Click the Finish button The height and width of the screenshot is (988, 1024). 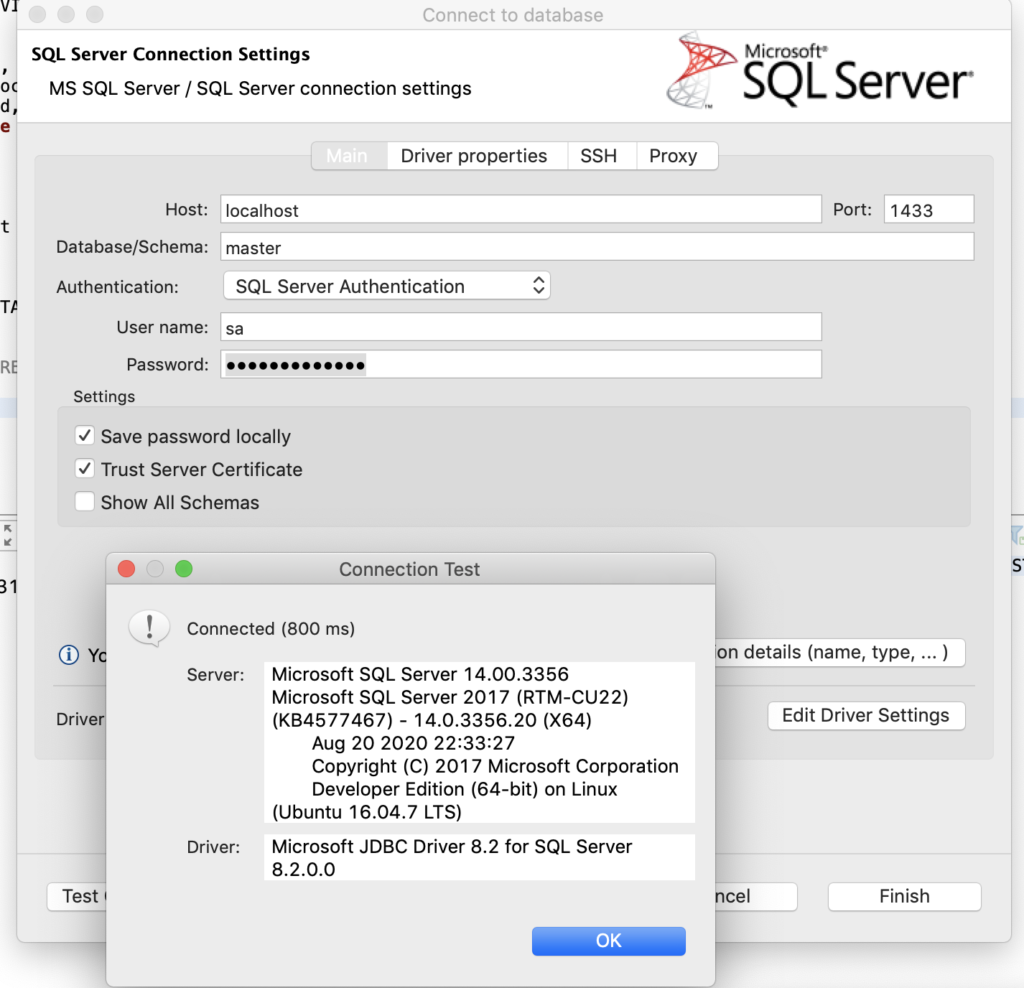tap(904, 897)
